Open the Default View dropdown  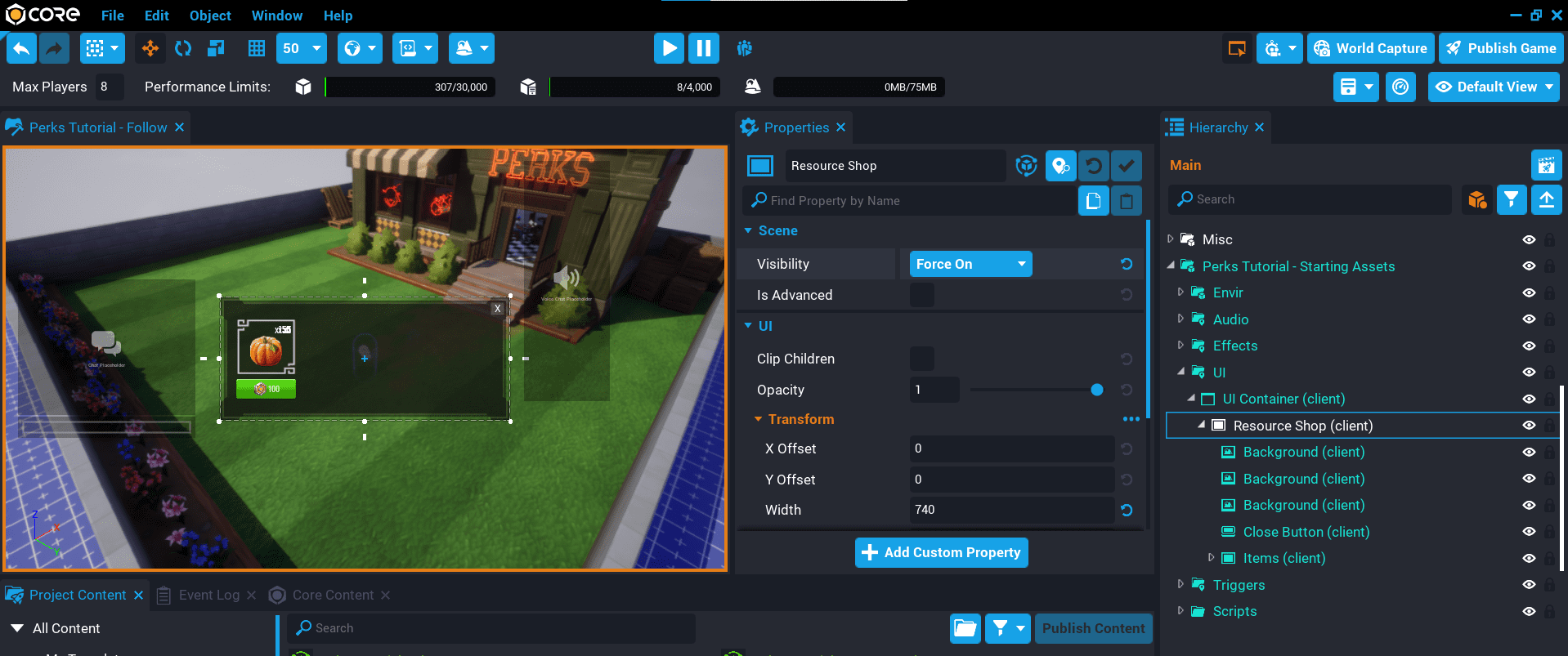coord(1494,87)
